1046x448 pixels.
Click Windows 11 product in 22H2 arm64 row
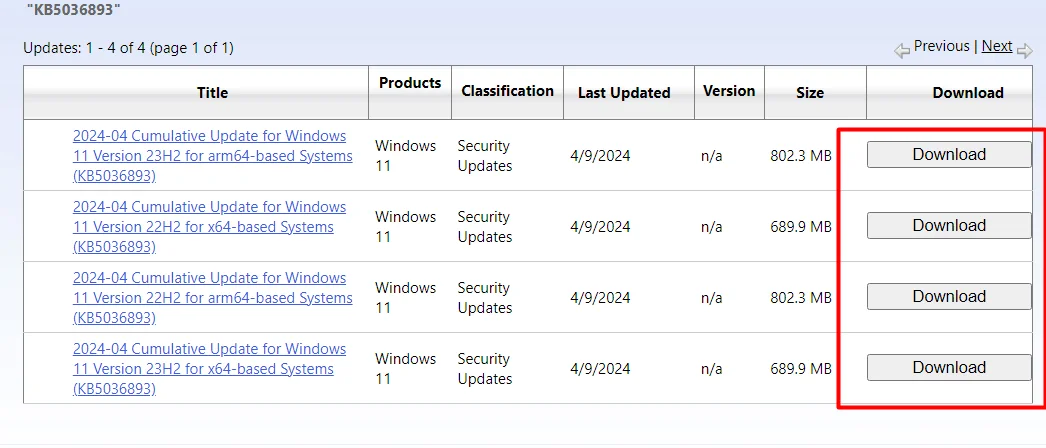pos(406,298)
